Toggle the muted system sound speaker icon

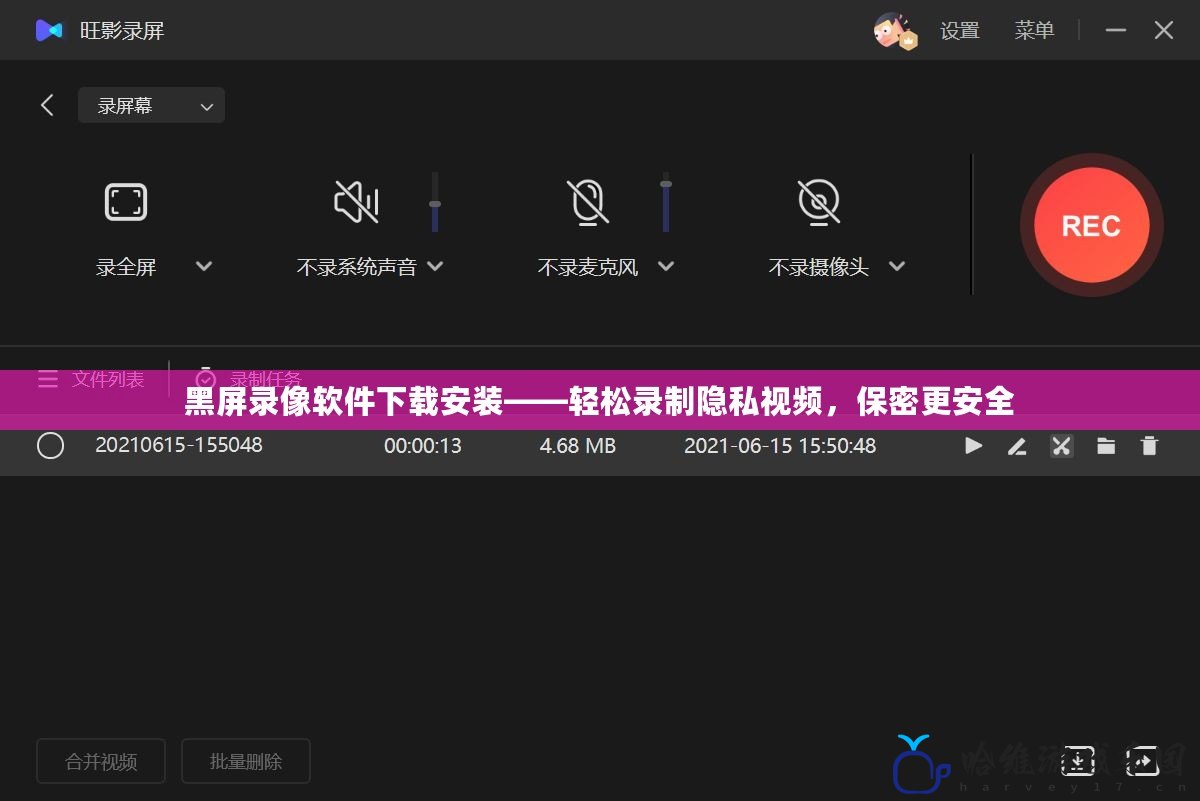pos(356,202)
